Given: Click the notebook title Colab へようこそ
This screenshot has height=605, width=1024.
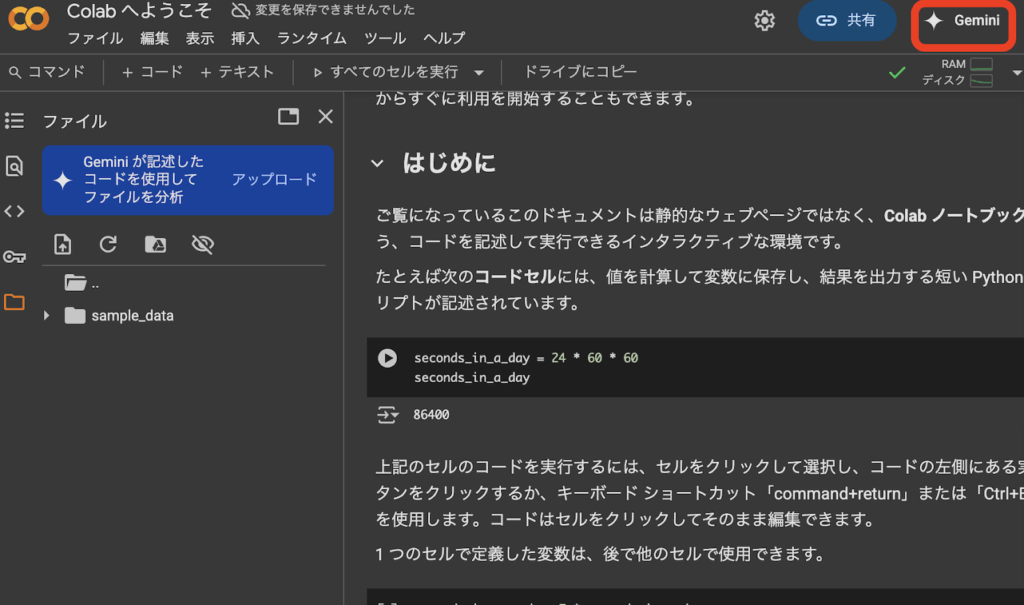Looking at the screenshot, I should click(139, 11).
